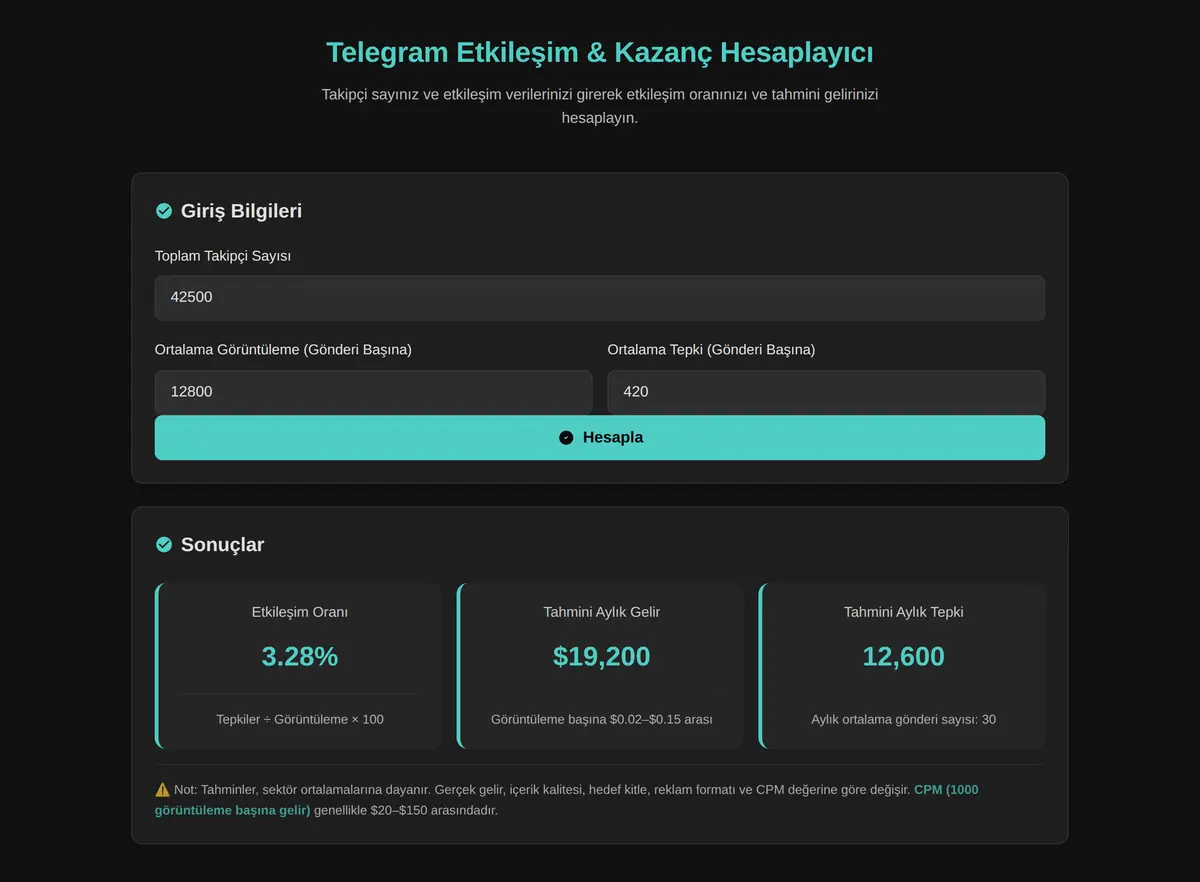
Task: Select the Ortalama Görüntüleme input field
Action: click(373, 392)
